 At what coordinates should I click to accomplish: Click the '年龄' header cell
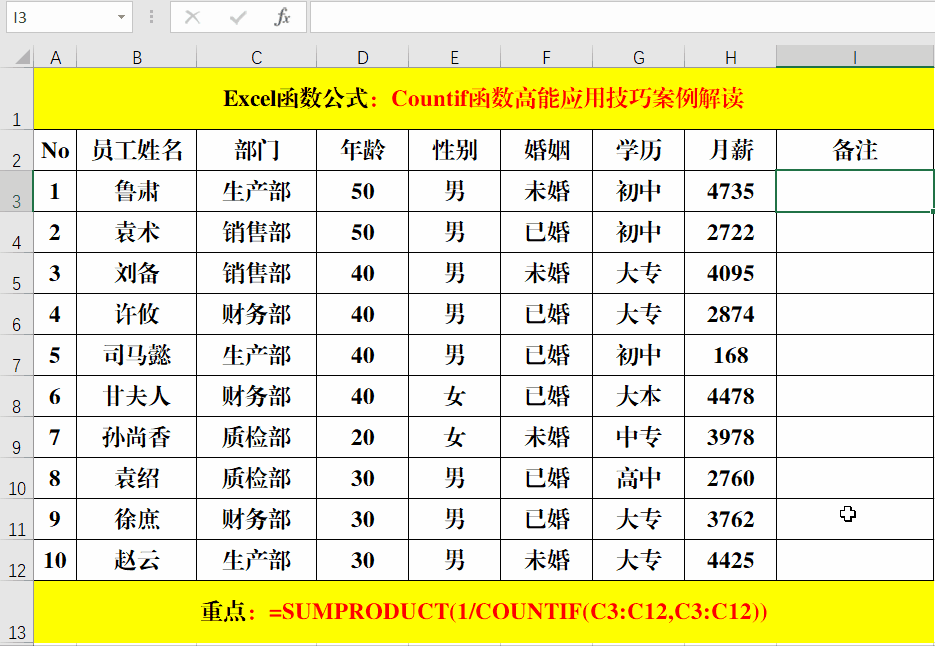point(363,150)
